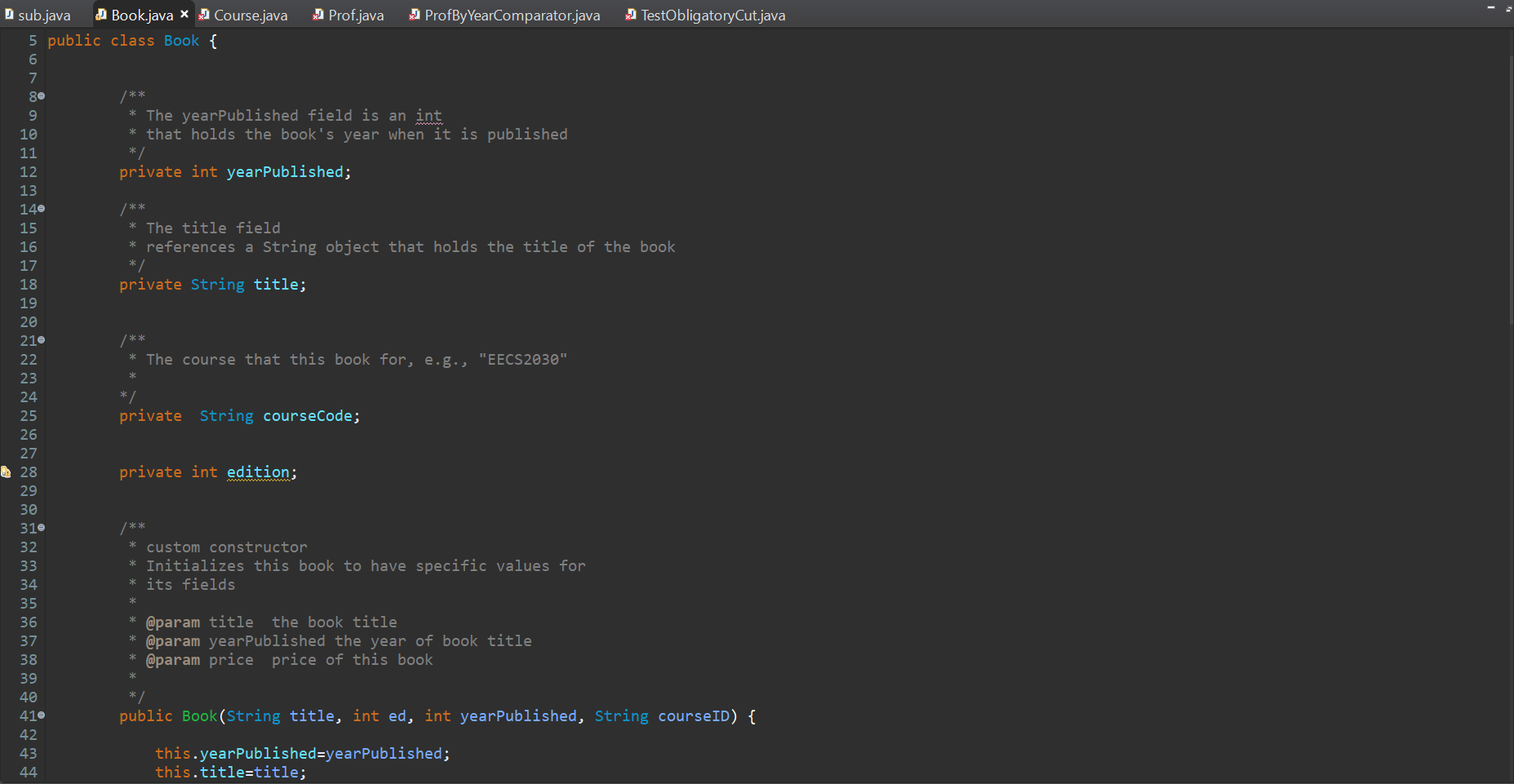Image resolution: width=1514 pixels, height=784 pixels.
Task: Click the courseCode field name
Action: [308, 416]
